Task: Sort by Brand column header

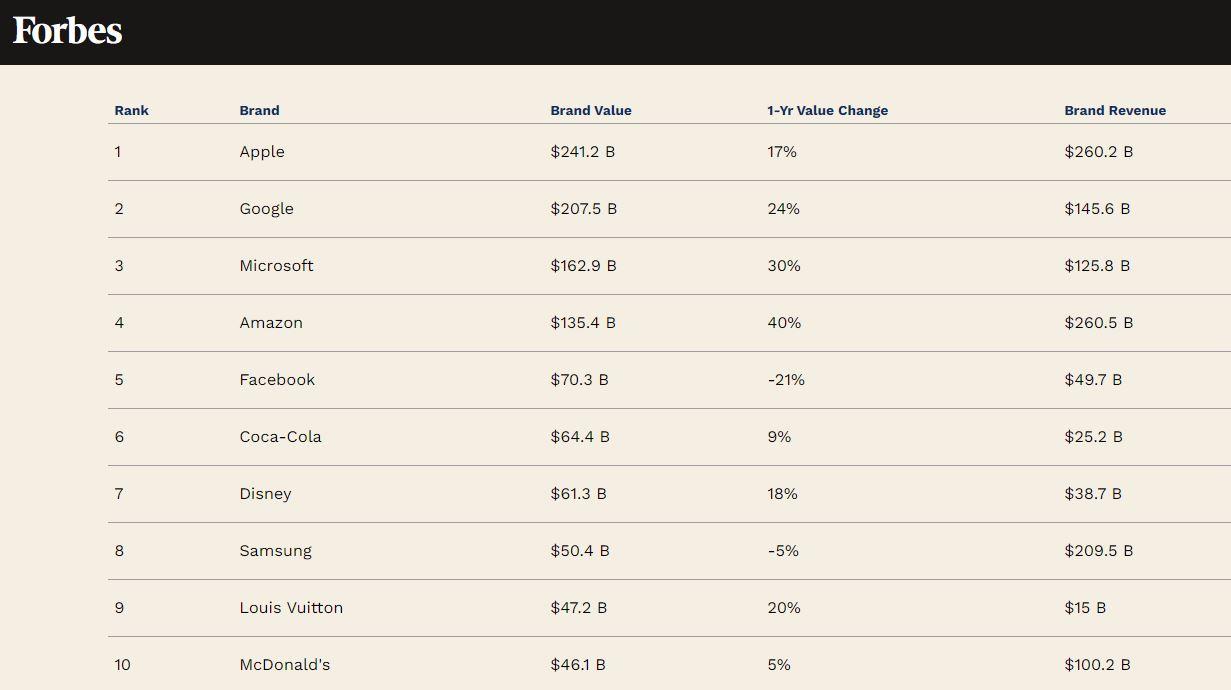Action: pos(259,111)
